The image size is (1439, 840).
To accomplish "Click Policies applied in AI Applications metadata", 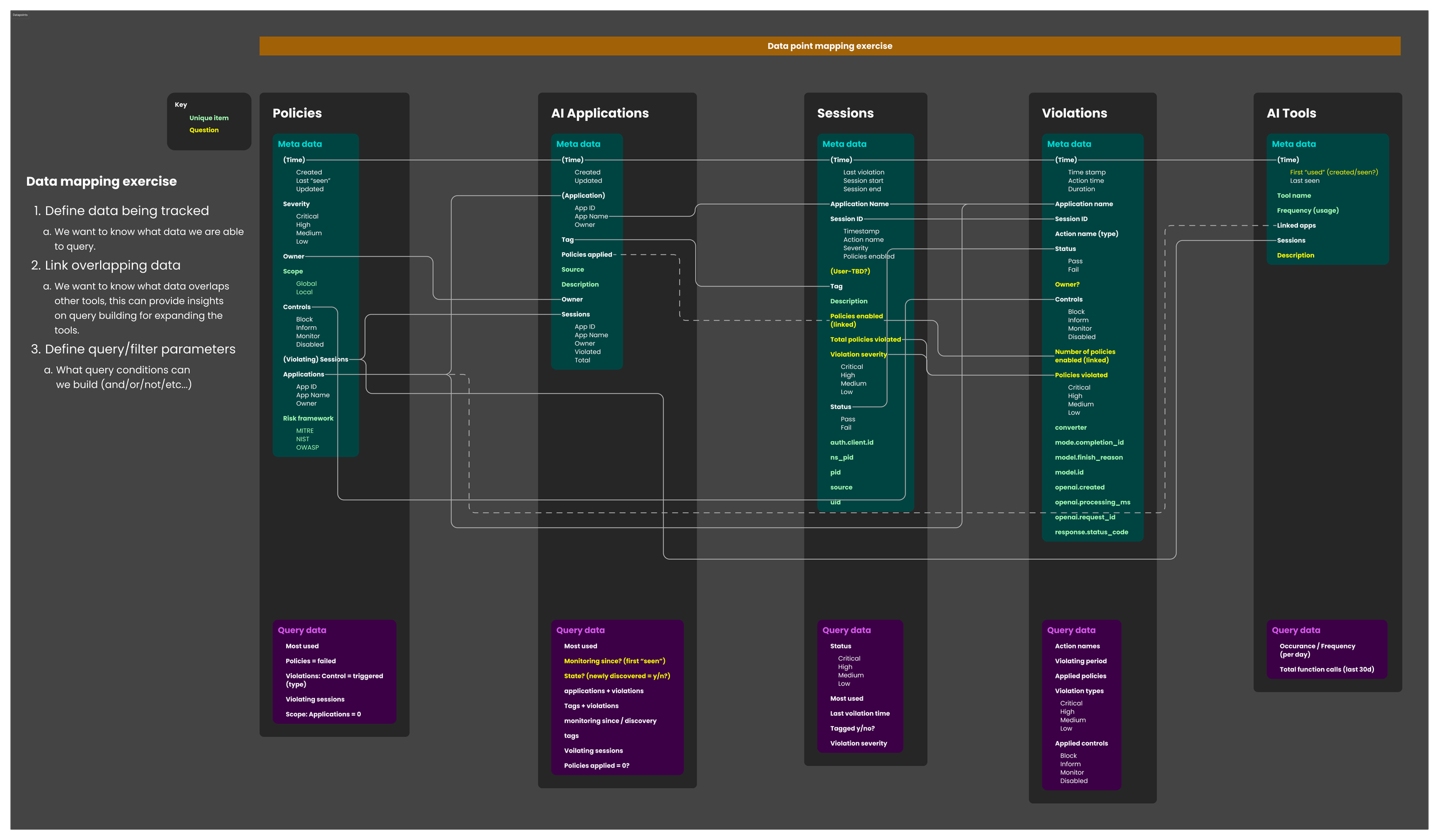I will point(587,254).
